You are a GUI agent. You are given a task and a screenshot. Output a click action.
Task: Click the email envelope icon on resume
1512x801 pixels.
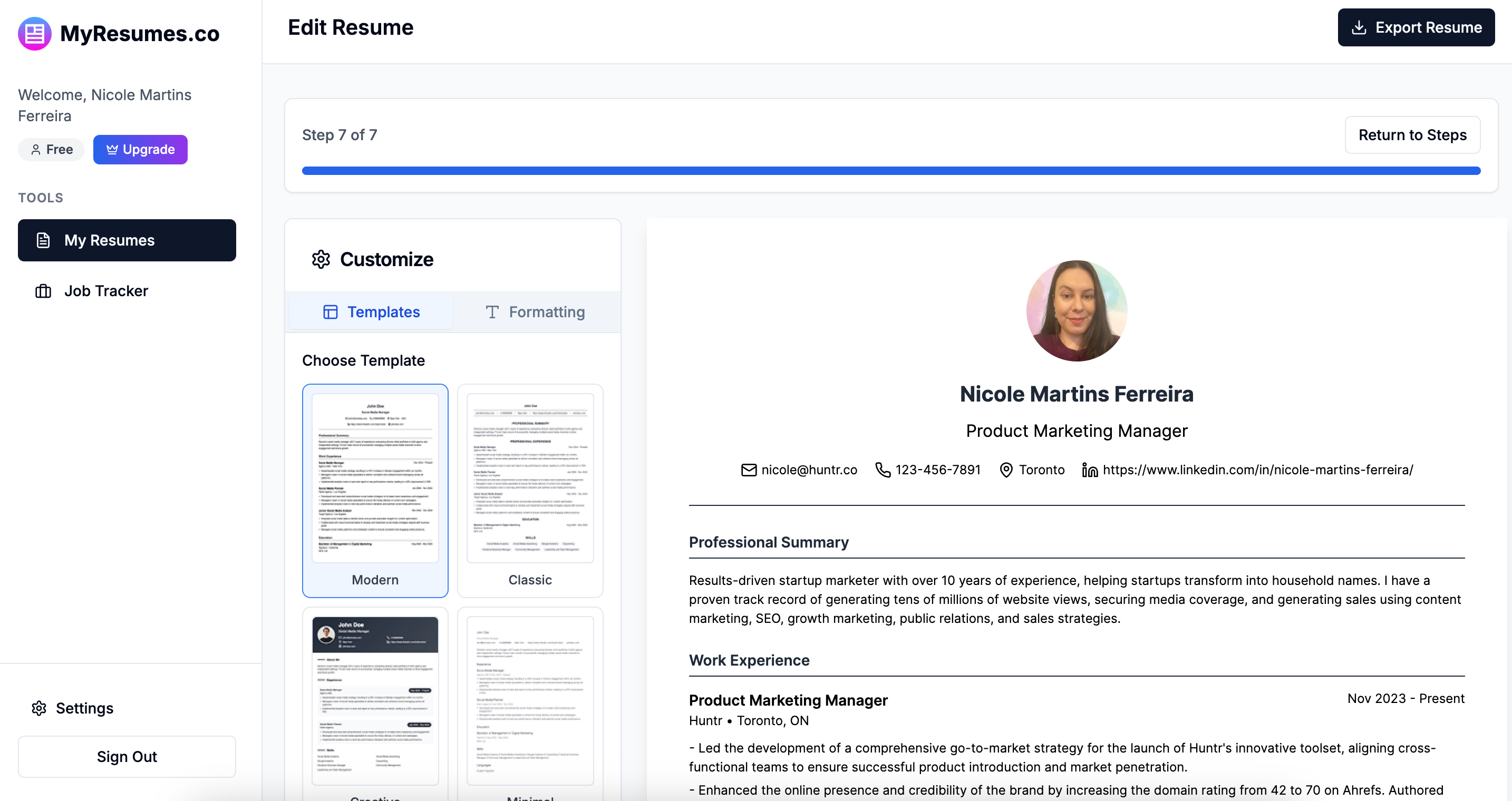pyautogui.click(x=749, y=470)
